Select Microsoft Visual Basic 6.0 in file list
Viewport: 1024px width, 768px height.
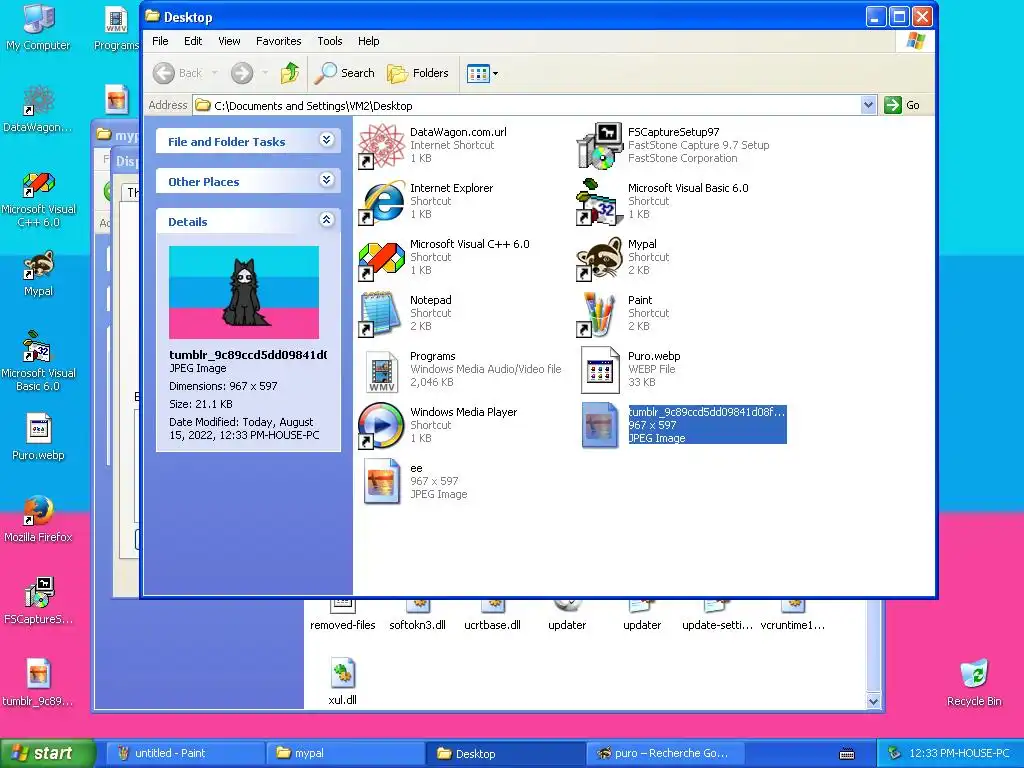pyautogui.click(x=663, y=201)
